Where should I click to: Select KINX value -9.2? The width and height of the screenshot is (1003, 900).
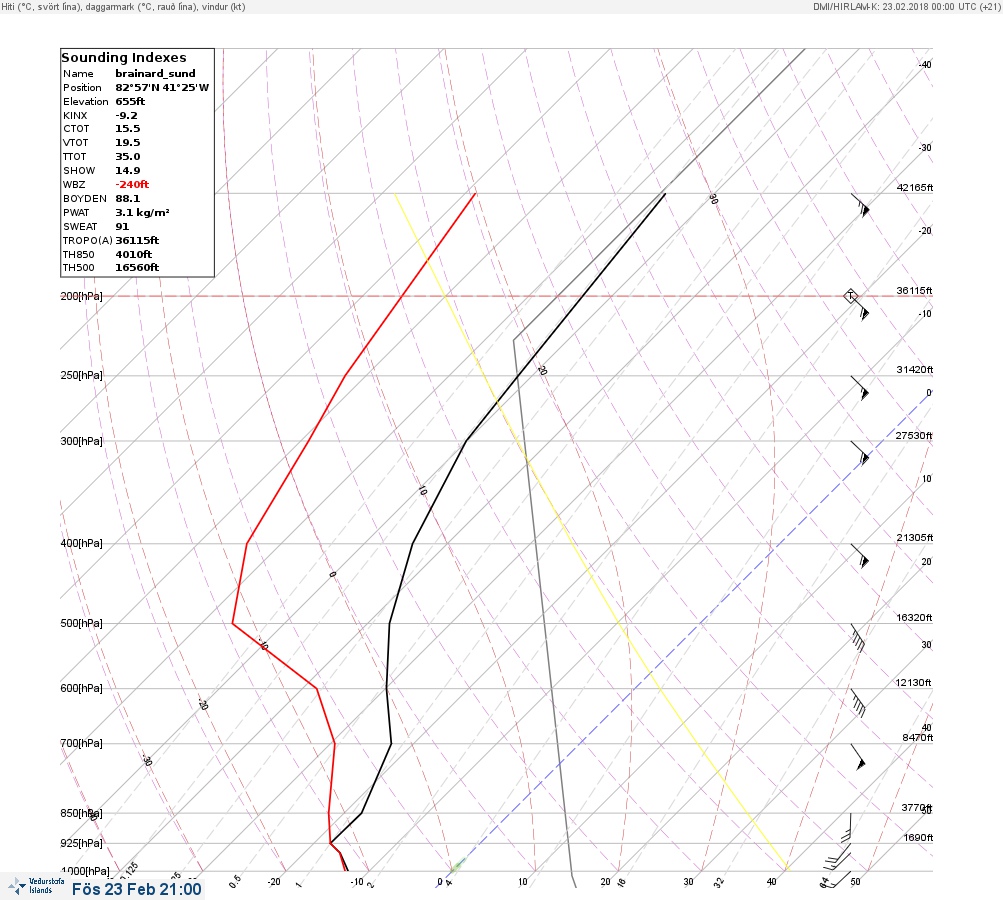pos(126,116)
